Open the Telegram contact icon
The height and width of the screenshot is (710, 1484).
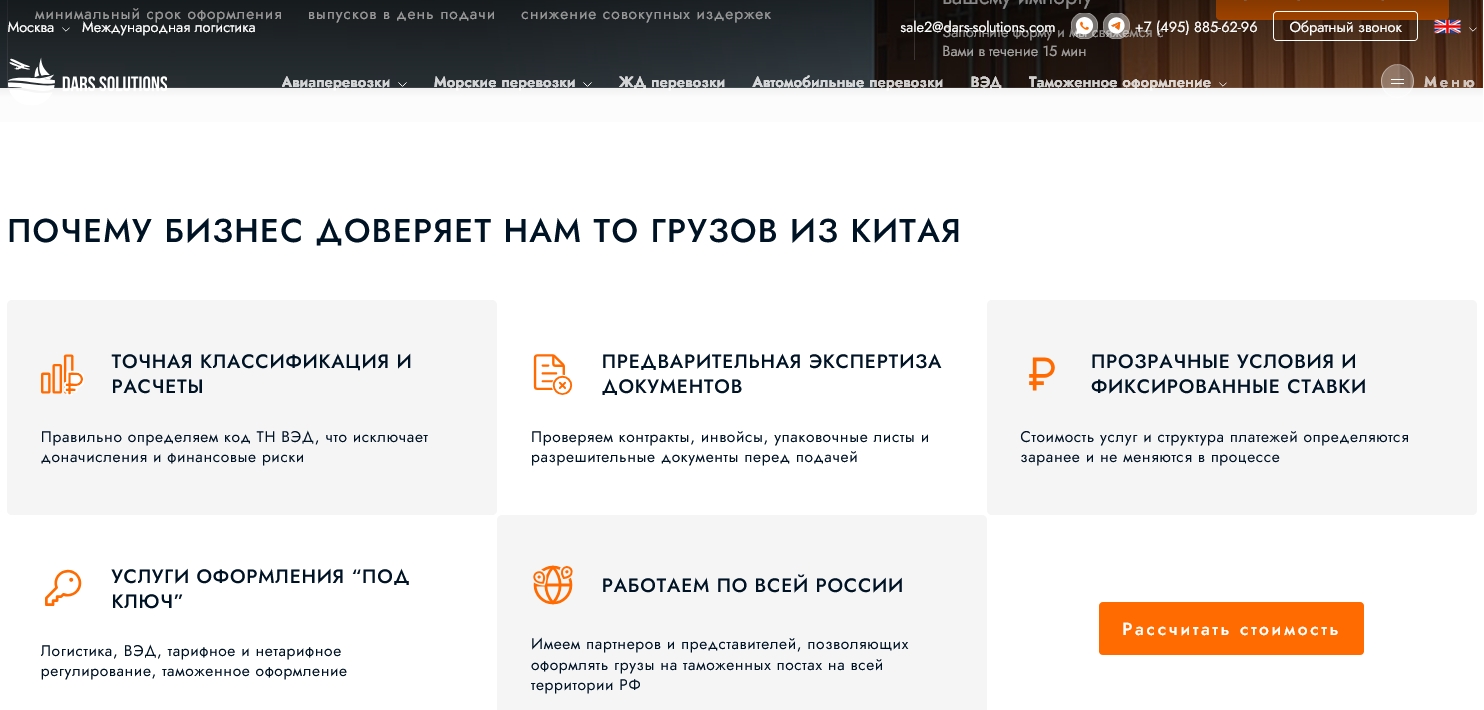coord(1116,27)
